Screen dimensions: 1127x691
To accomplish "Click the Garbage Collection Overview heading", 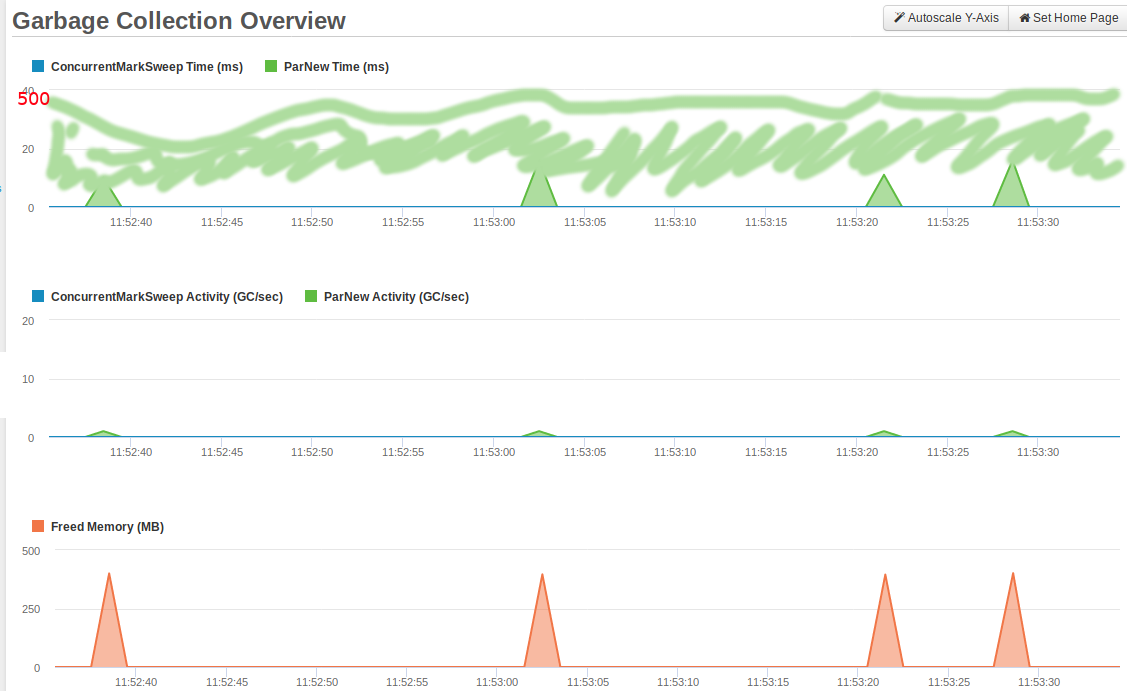I will click(x=179, y=21).
